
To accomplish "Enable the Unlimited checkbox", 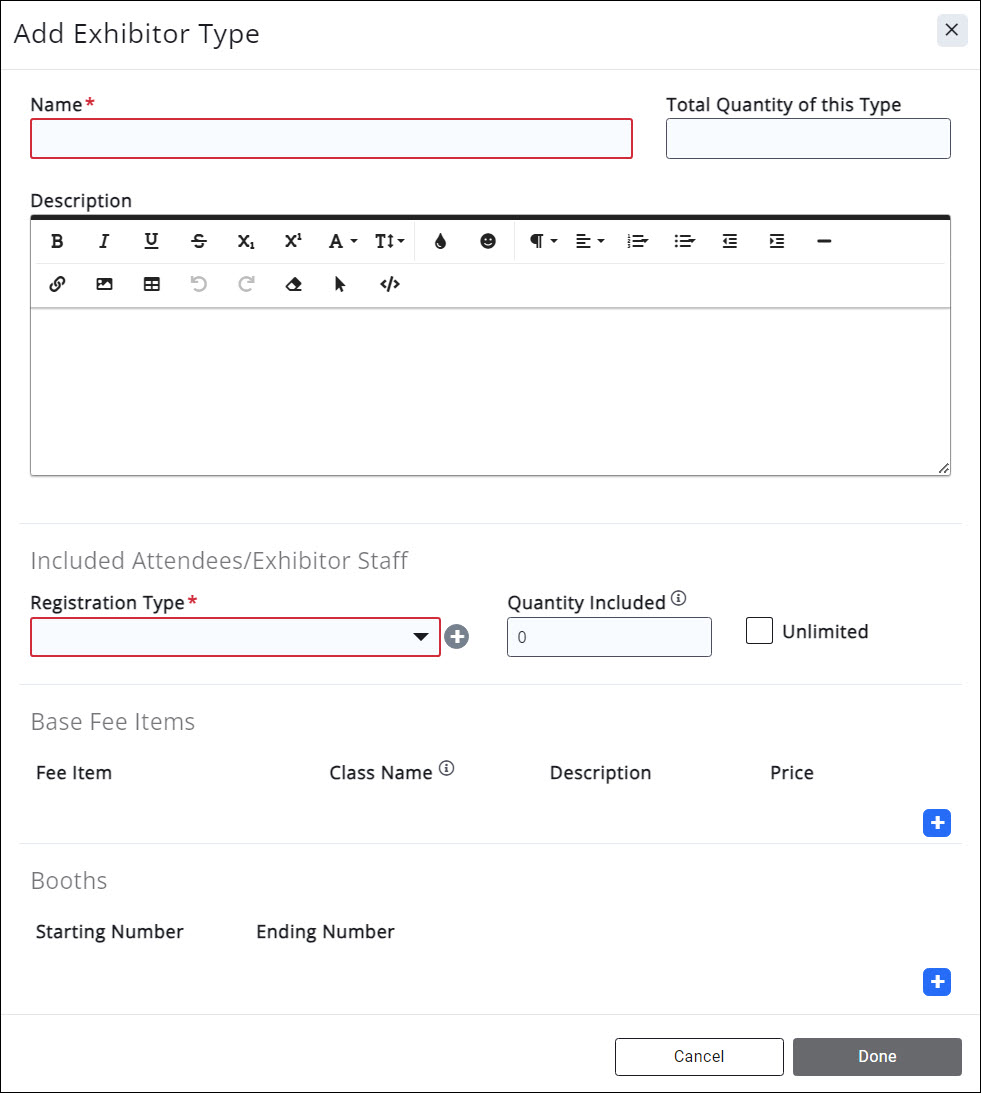I will tap(759, 630).
